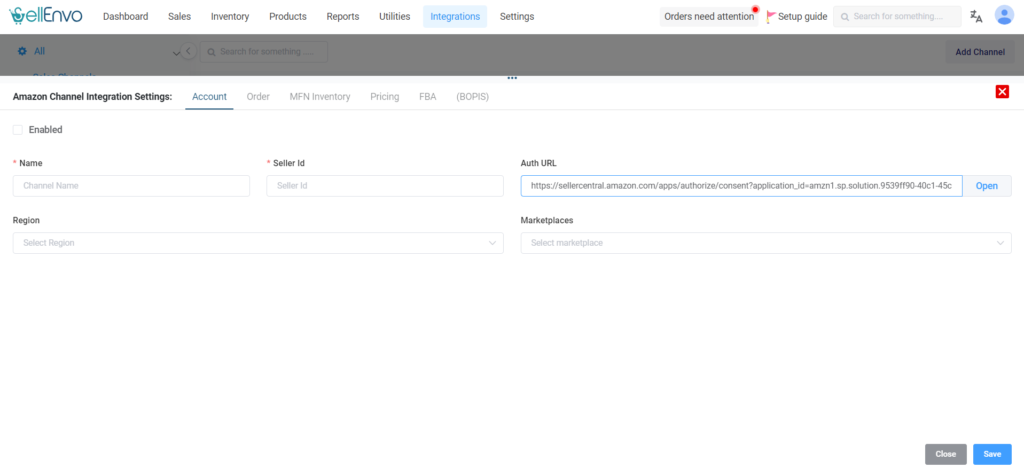Select the FBA tab
The width and height of the screenshot is (1024, 476).
pos(427,97)
